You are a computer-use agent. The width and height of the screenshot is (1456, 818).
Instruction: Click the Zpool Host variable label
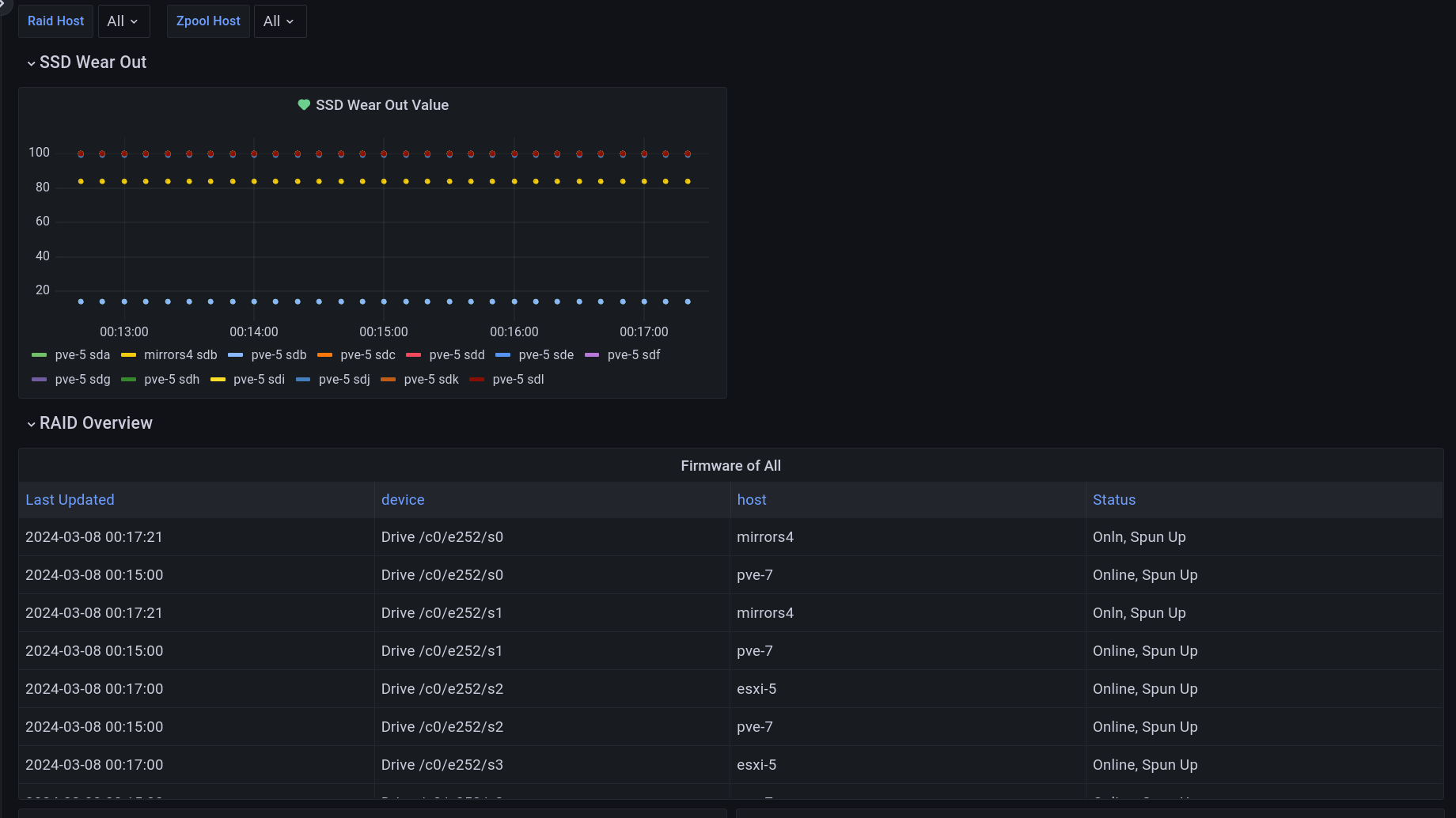pyautogui.click(x=208, y=21)
